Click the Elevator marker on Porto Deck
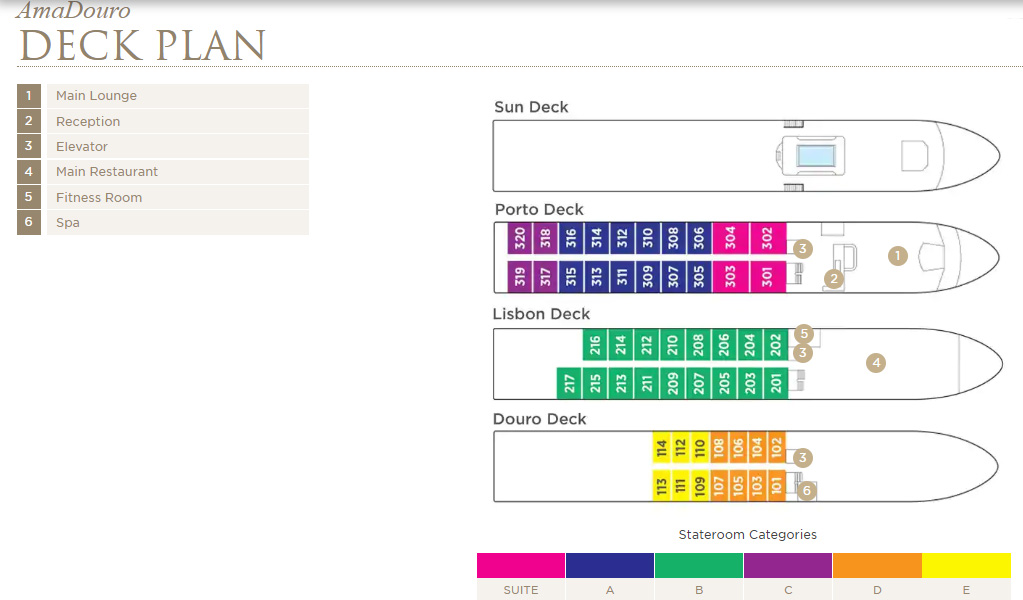 803,248
